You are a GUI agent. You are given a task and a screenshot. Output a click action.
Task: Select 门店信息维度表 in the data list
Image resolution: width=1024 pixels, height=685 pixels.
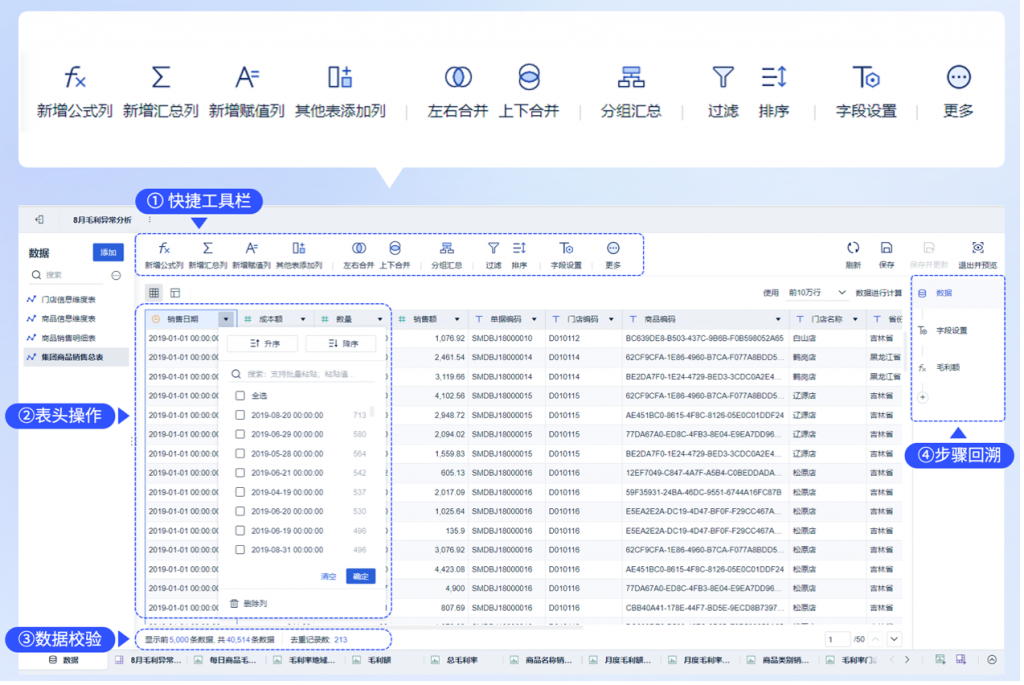[76, 300]
